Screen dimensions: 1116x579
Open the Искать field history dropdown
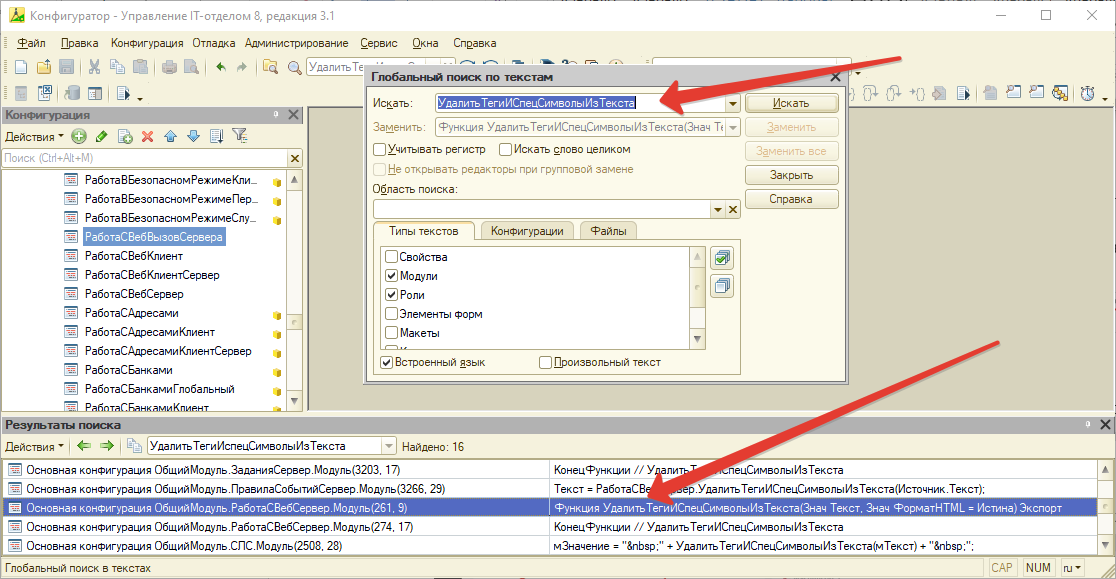[x=733, y=103]
